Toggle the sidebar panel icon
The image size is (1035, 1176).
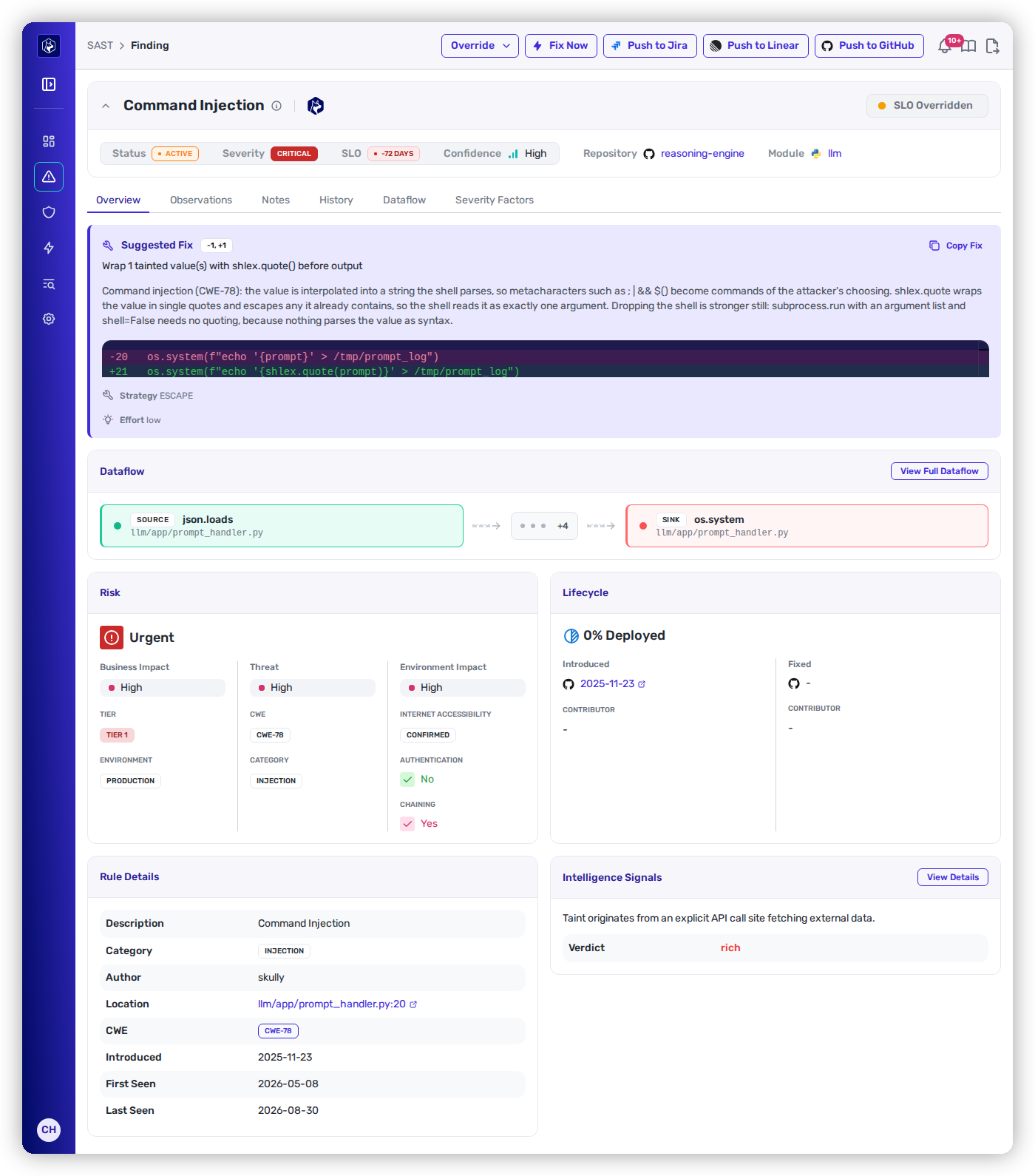[49, 84]
